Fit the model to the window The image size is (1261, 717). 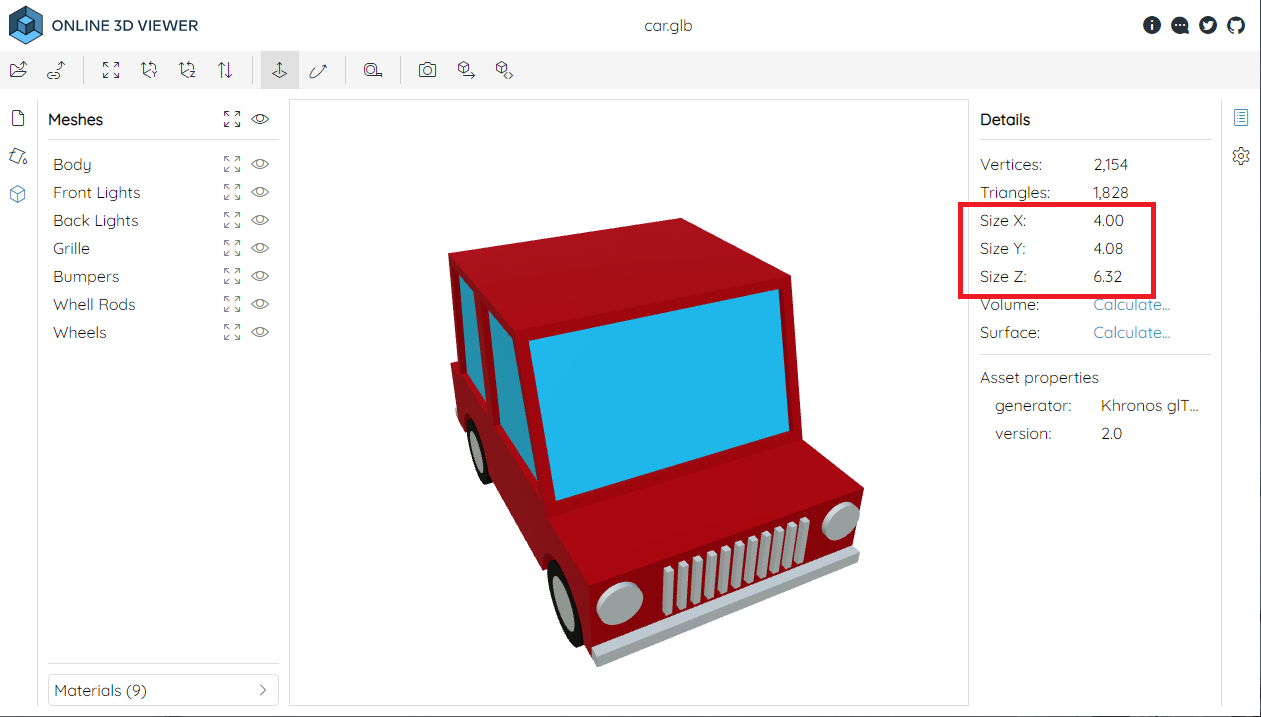pos(110,70)
